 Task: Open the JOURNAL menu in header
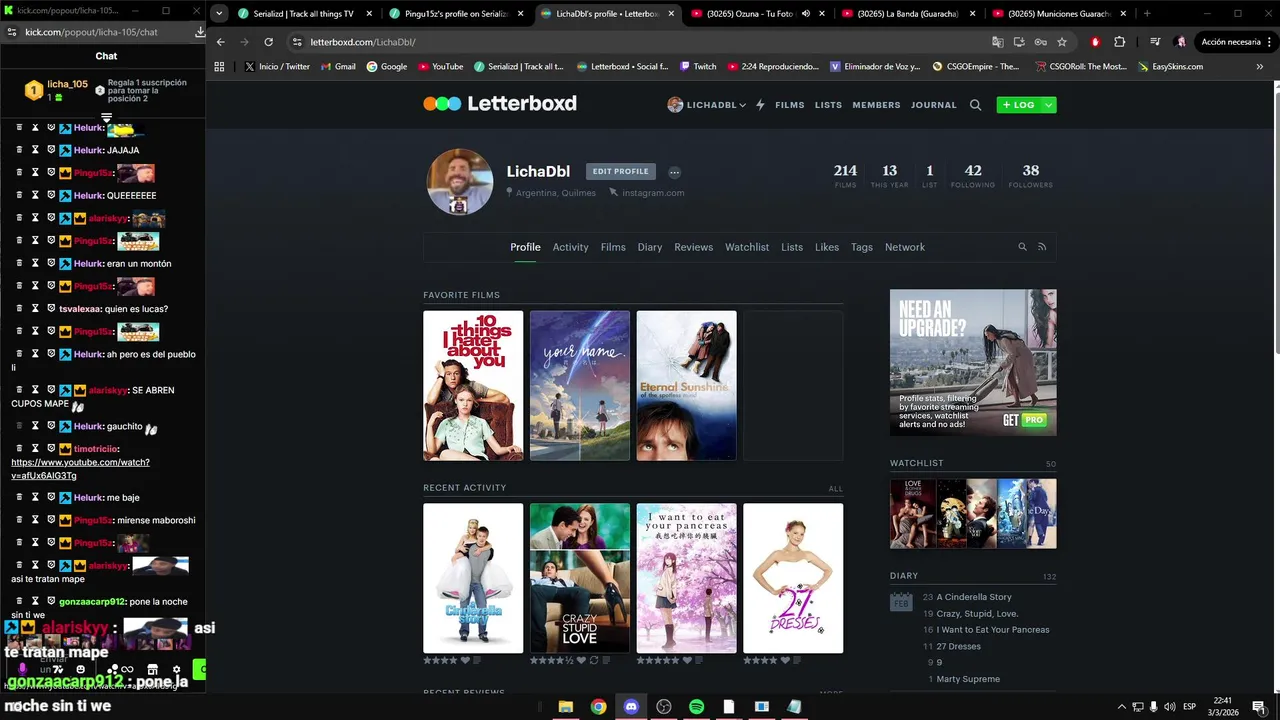(933, 105)
